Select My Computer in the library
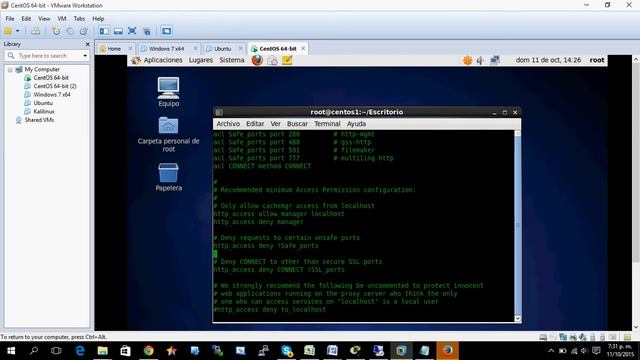The height and width of the screenshot is (360, 640). point(42,69)
